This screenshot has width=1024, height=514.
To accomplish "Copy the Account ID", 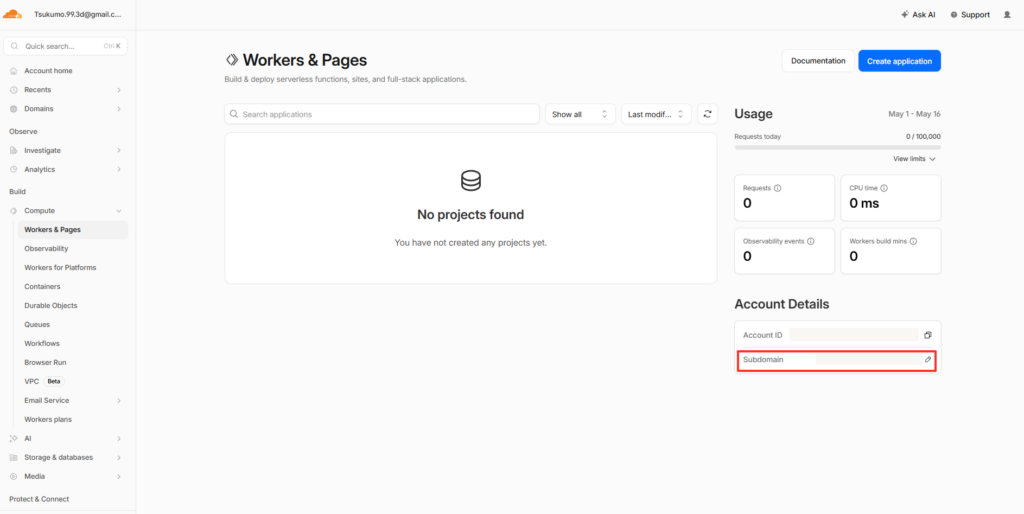I will pos(927,335).
